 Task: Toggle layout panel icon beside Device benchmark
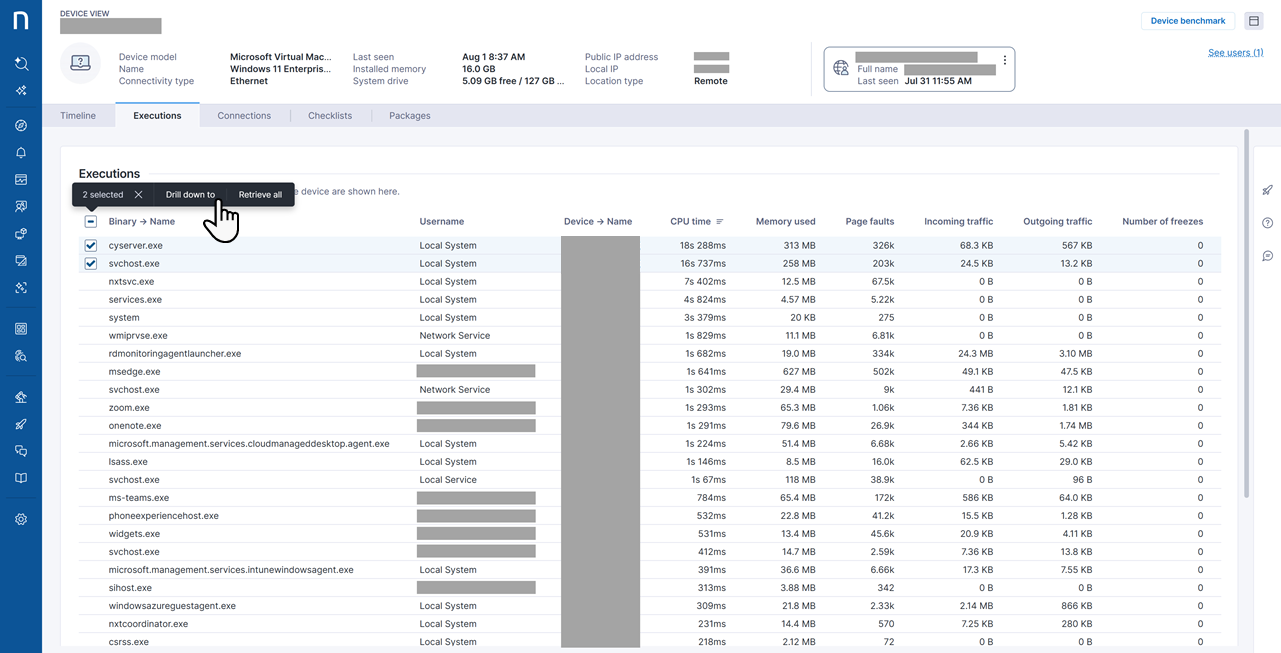click(1253, 21)
